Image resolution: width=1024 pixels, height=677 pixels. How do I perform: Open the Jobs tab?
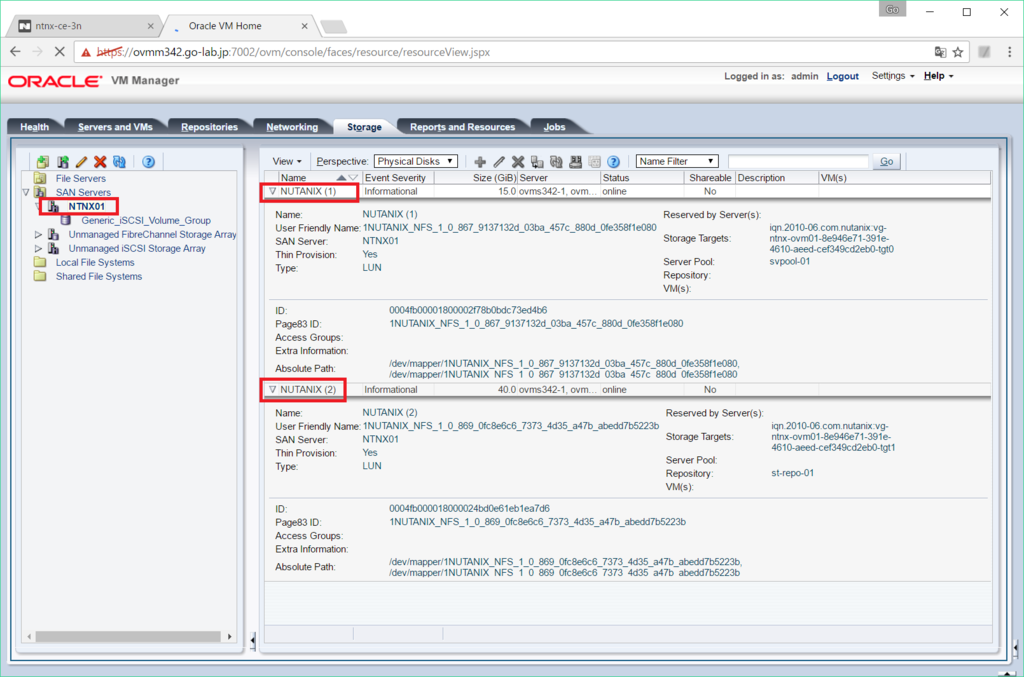point(554,127)
